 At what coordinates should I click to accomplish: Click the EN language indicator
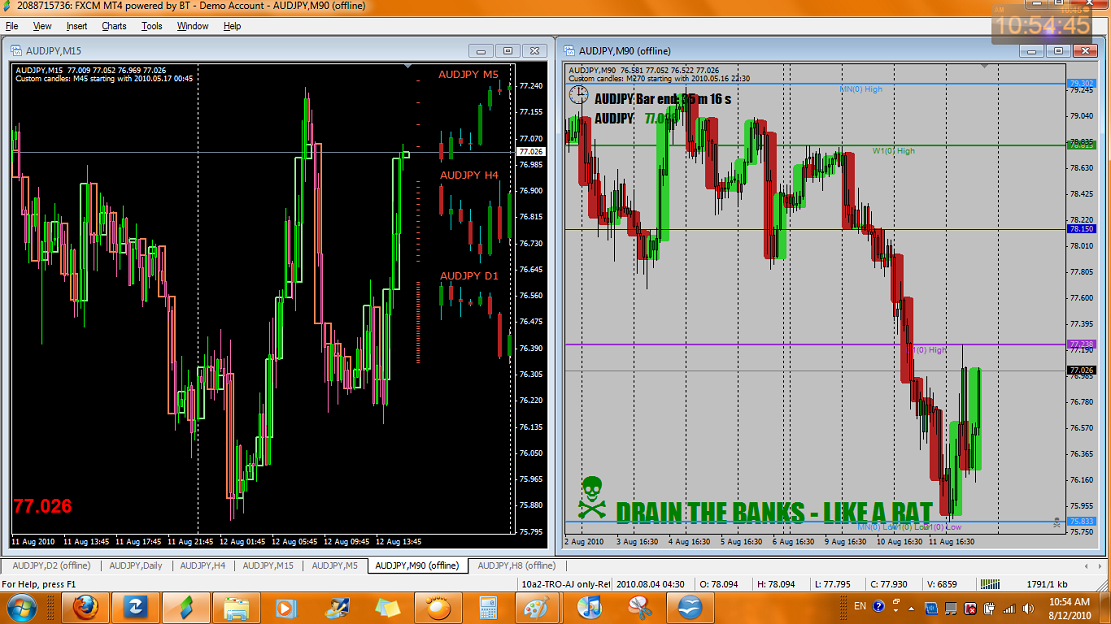859,606
